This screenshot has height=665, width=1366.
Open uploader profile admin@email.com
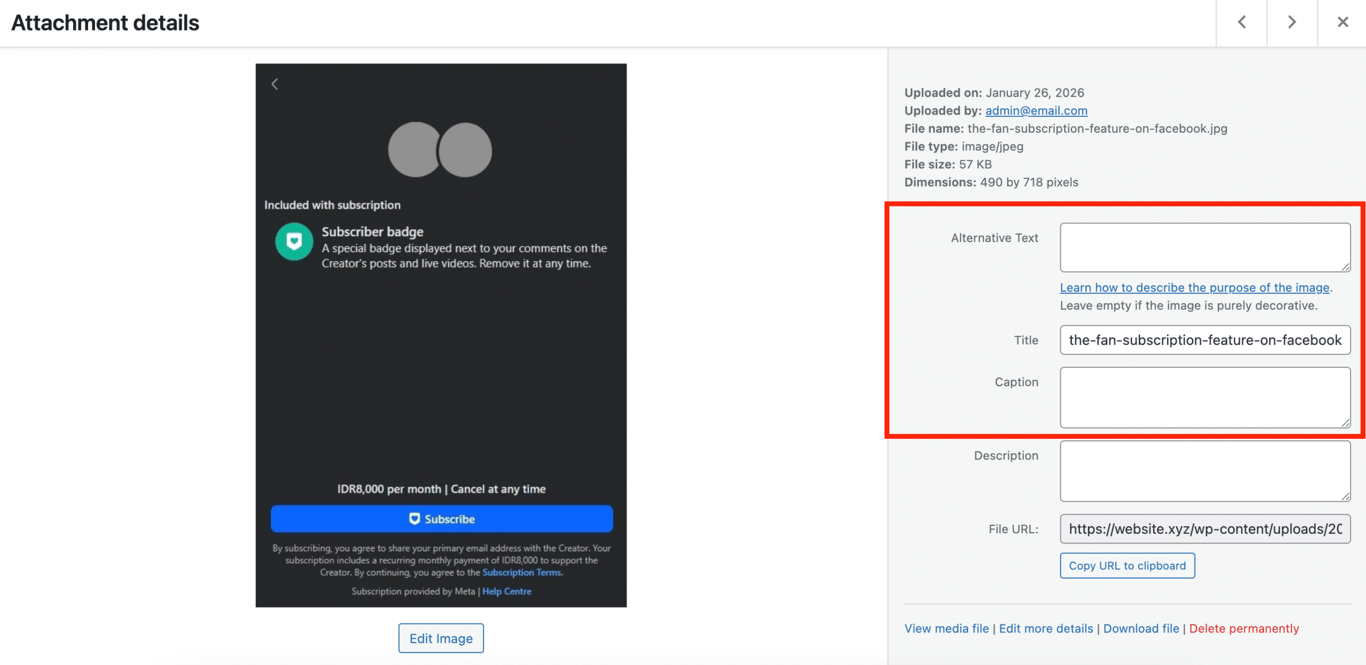(x=1036, y=110)
